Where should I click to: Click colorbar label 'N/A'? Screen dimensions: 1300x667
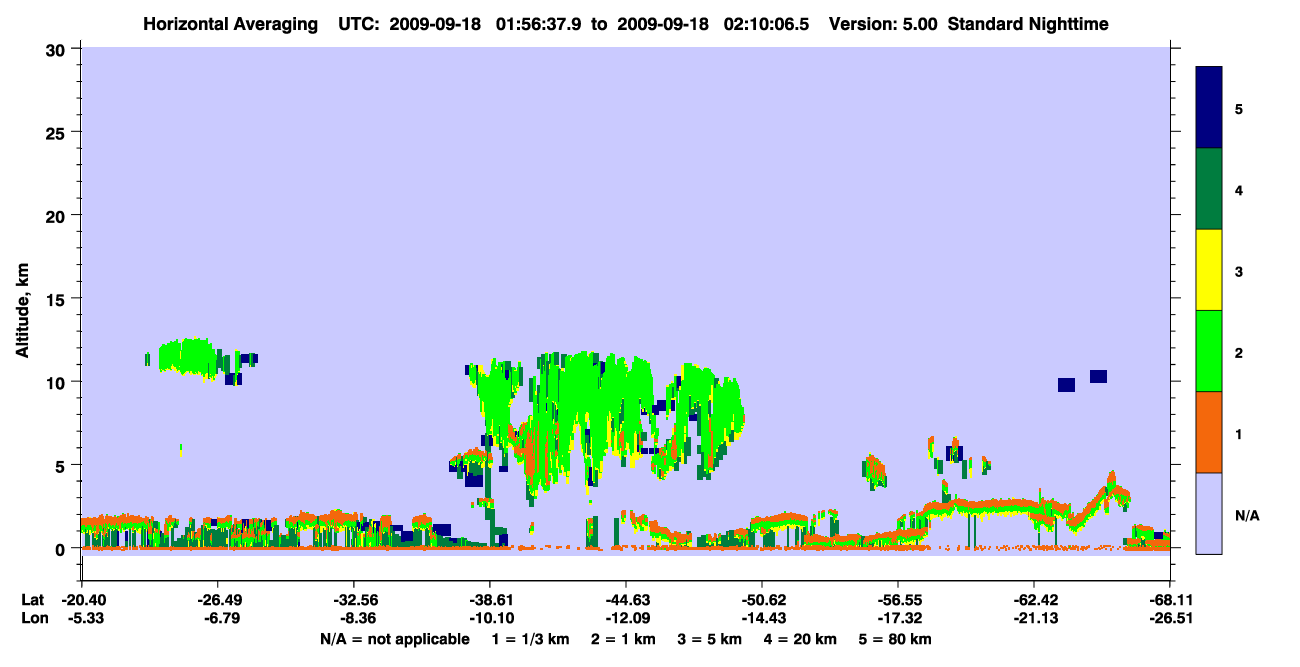[1247, 515]
